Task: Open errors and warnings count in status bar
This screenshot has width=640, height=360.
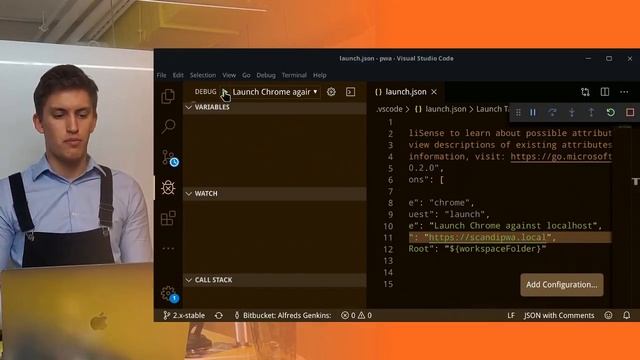Action: pyautogui.click(x=356, y=315)
